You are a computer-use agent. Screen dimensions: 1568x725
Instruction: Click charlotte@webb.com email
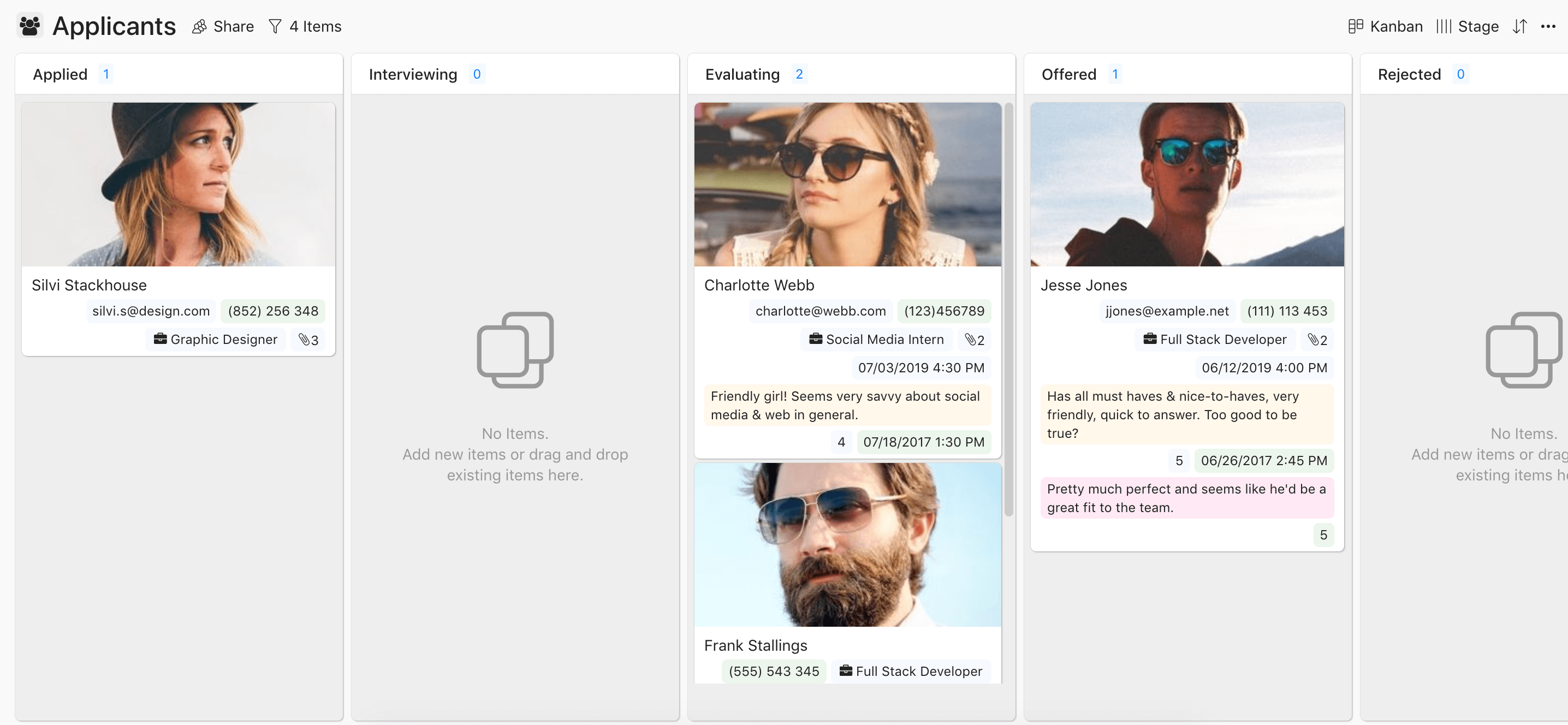click(x=821, y=311)
